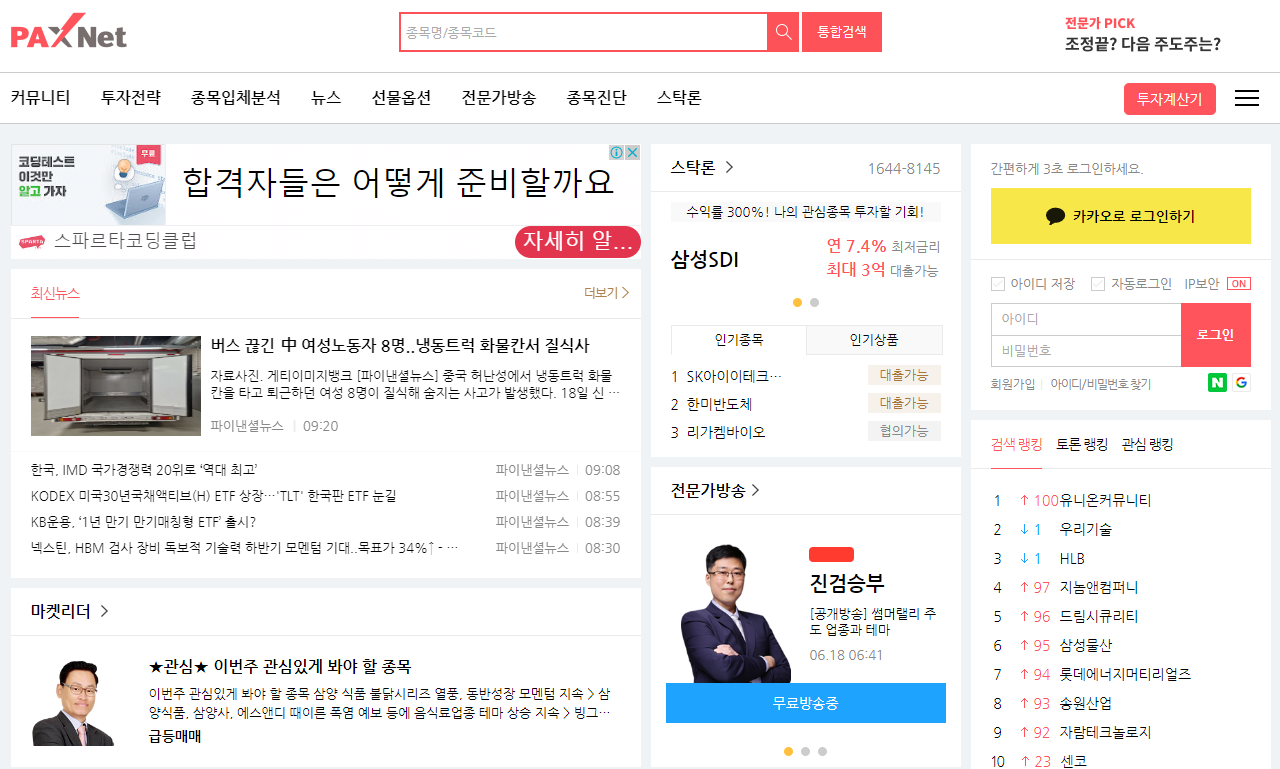Click the Google login icon
1280x769 pixels.
coord(1241,382)
